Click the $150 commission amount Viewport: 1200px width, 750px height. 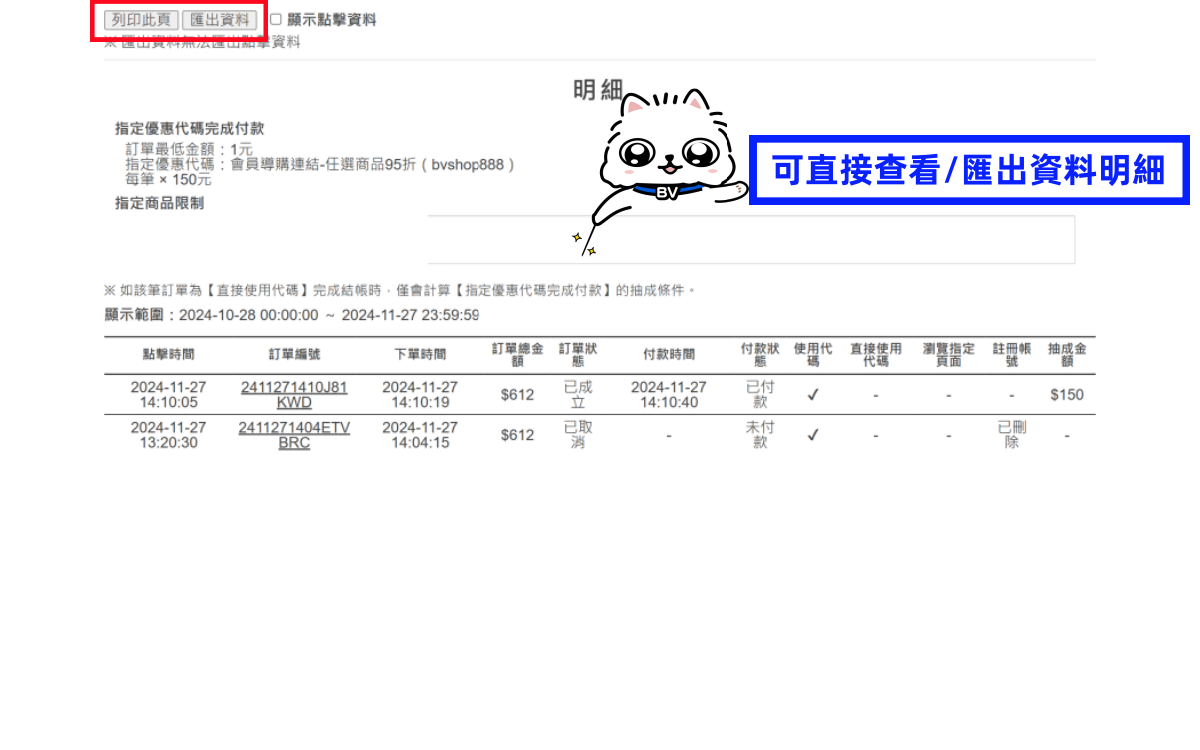(1067, 395)
